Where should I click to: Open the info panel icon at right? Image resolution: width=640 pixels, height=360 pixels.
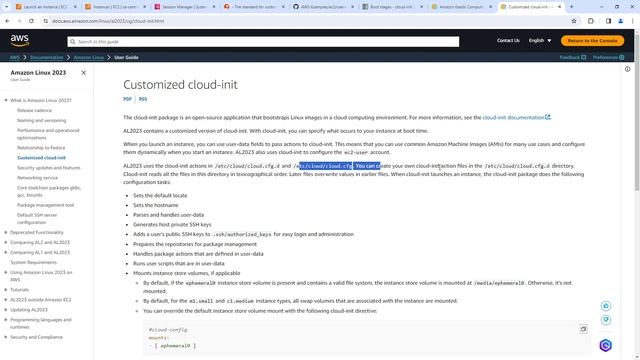point(627,69)
